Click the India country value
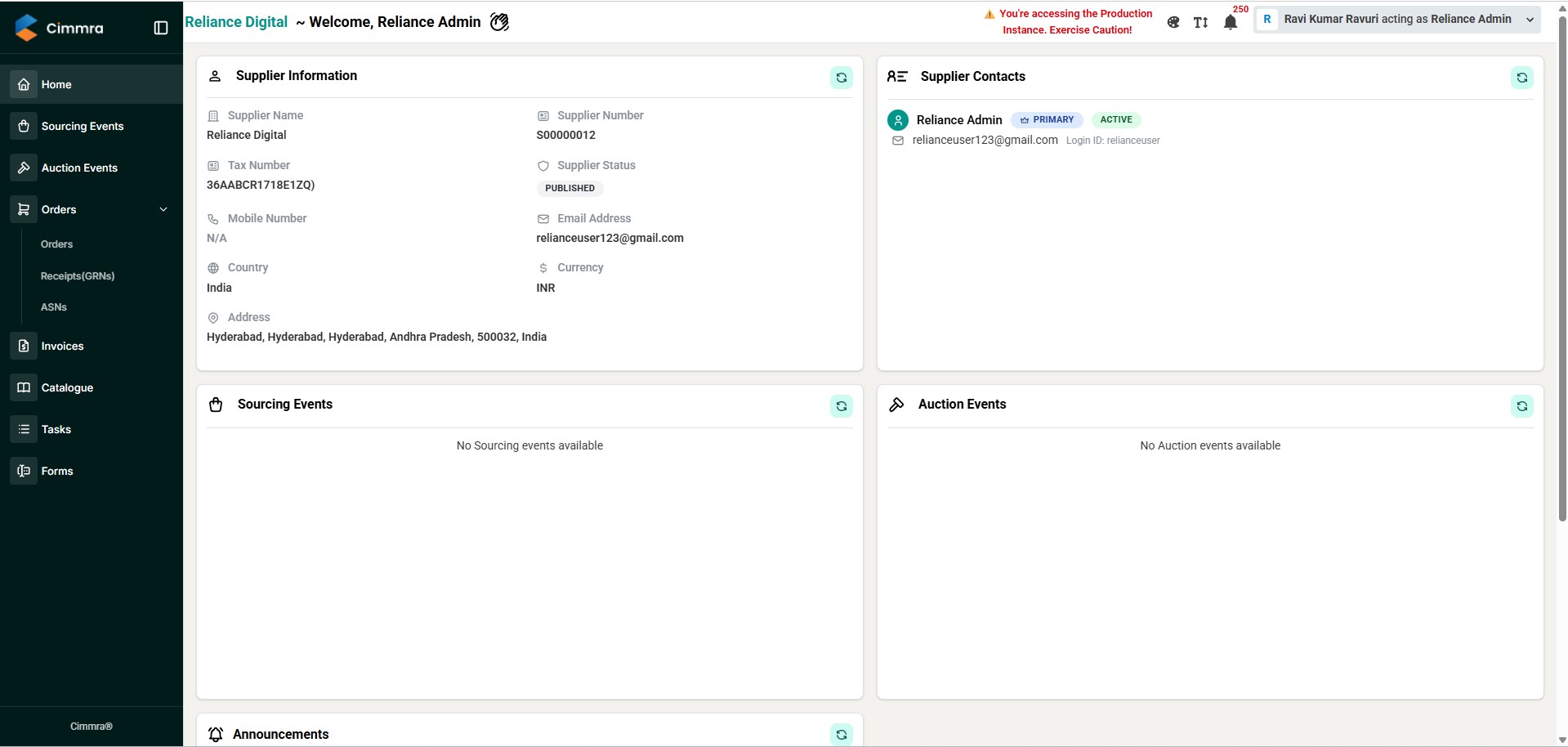1568x747 pixels. [219, 288]
